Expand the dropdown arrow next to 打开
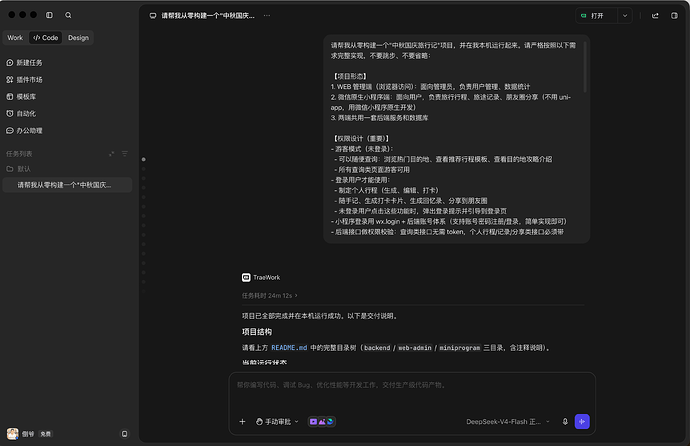 point(625,15)
